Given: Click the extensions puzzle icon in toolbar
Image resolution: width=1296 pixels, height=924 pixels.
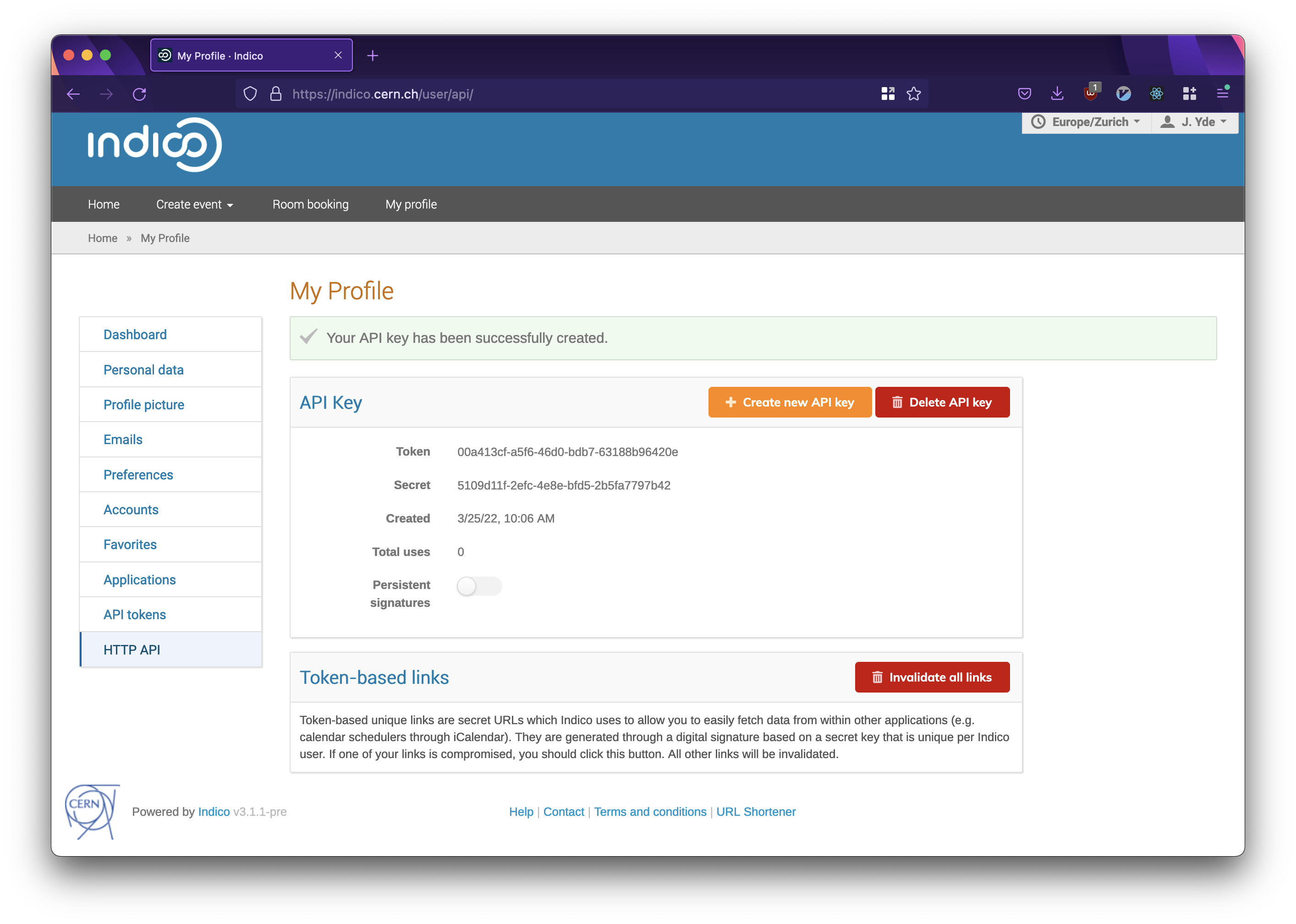Looking at the screenshot, I should pyautogui.click(x=1189, y=93).
